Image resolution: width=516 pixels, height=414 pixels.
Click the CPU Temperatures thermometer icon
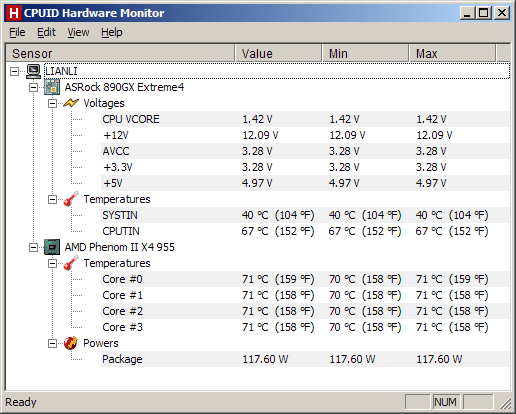[x=71, y=263]
